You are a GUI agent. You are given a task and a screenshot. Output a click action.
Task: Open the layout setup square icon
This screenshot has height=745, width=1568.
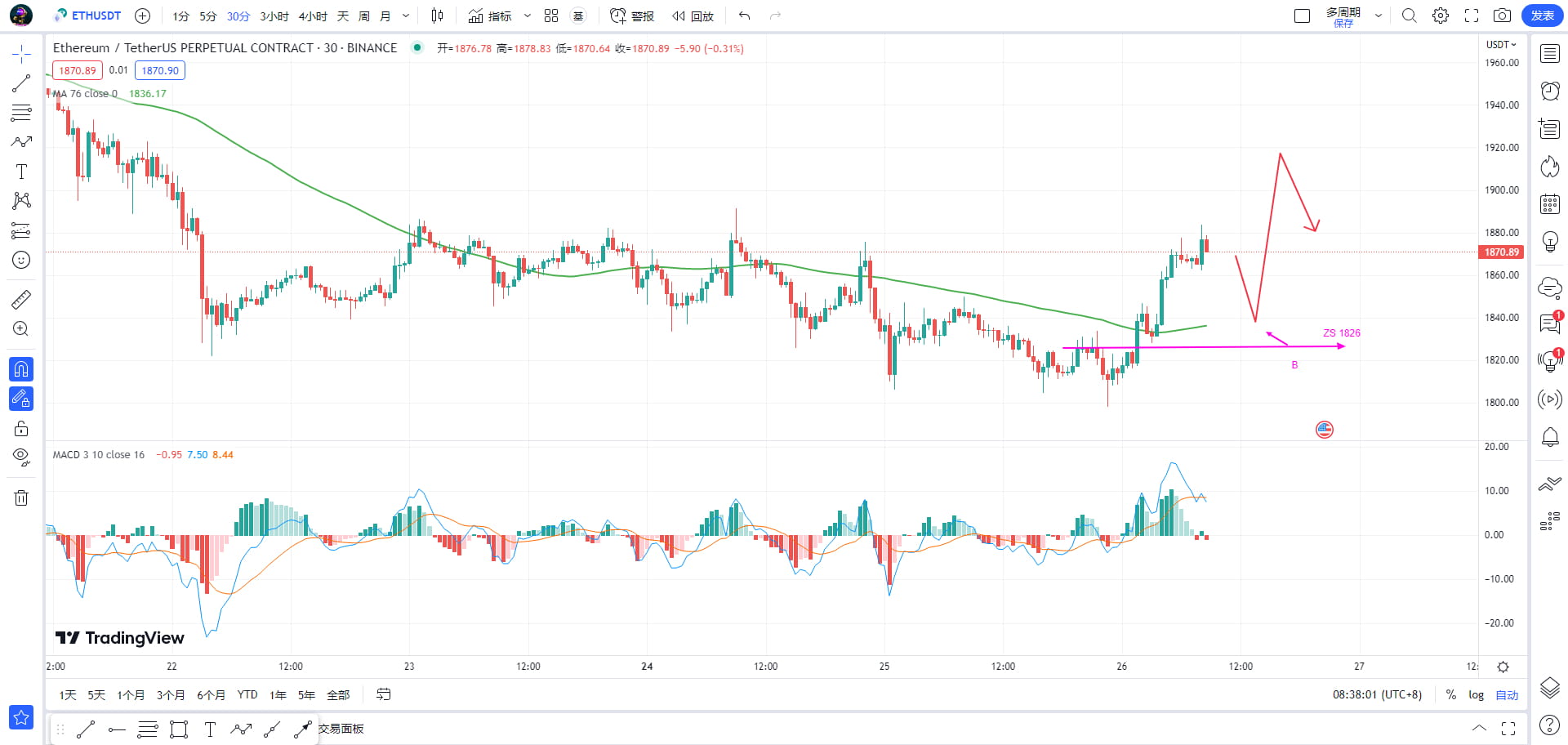click(1303, 16)
